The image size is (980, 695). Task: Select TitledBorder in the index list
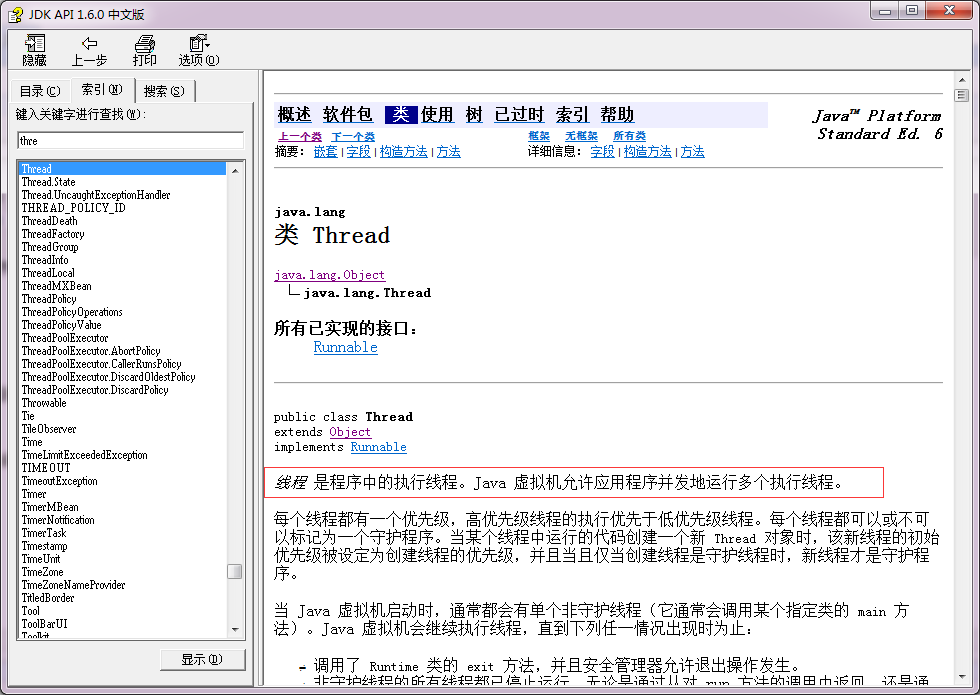point(48,598)
